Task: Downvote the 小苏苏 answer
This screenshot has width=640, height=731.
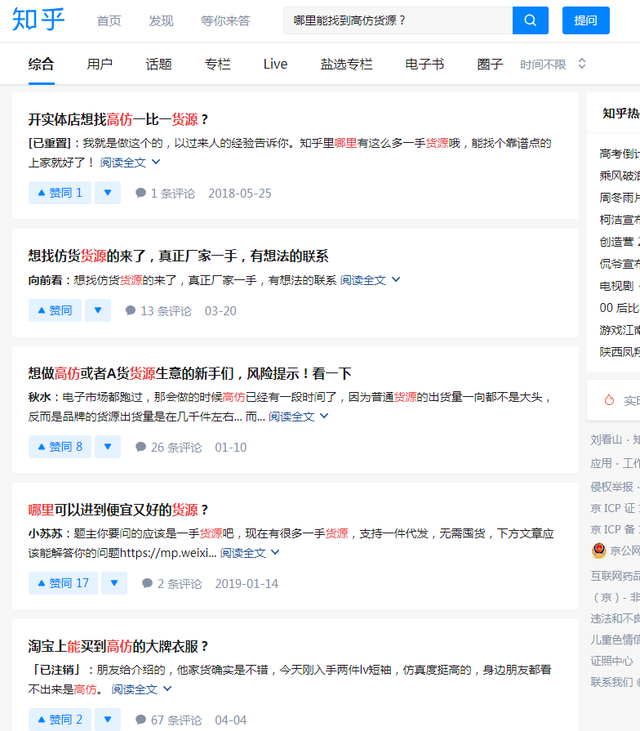Action: [114, 583]
